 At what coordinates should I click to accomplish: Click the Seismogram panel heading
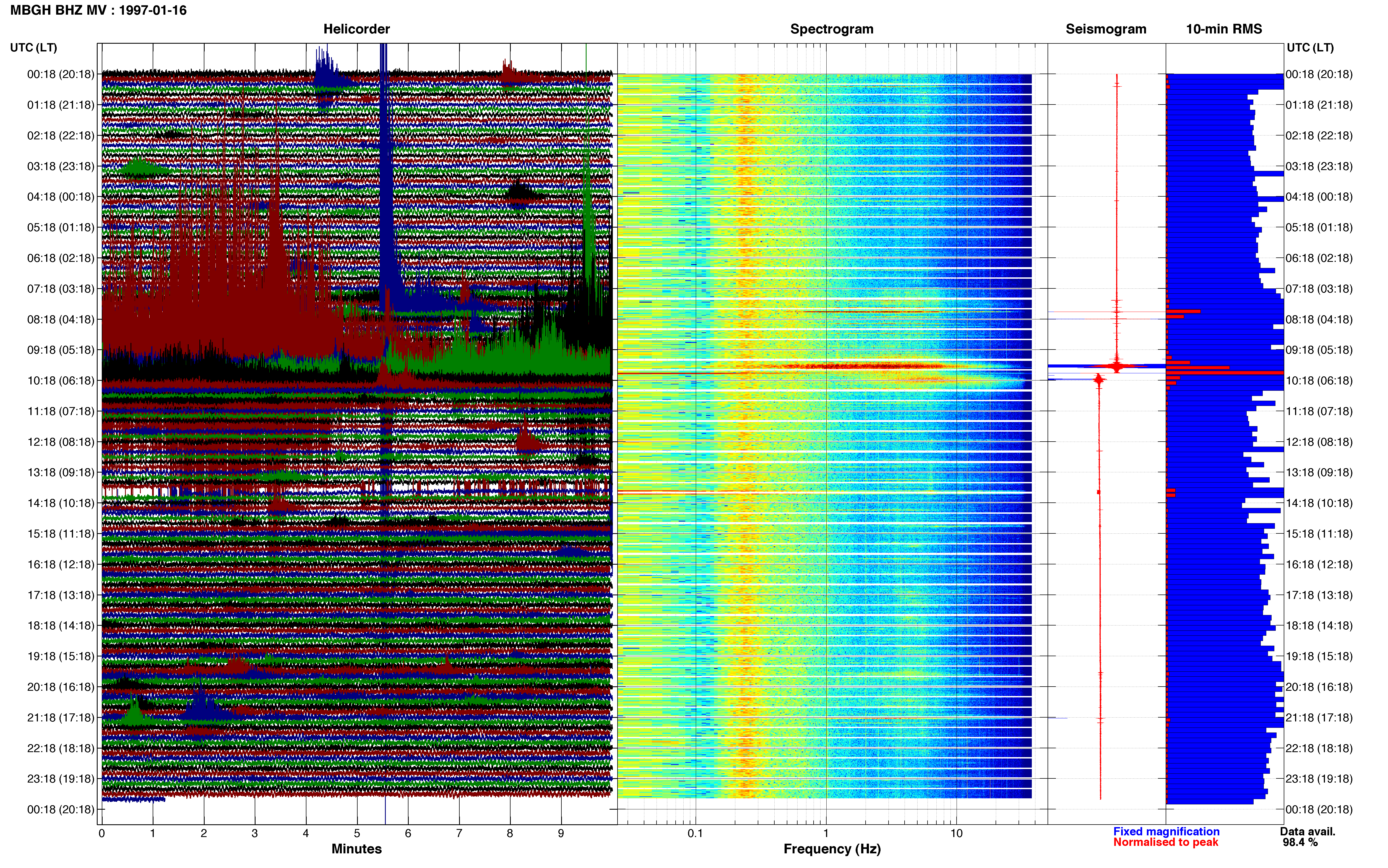click(1106, 29)
